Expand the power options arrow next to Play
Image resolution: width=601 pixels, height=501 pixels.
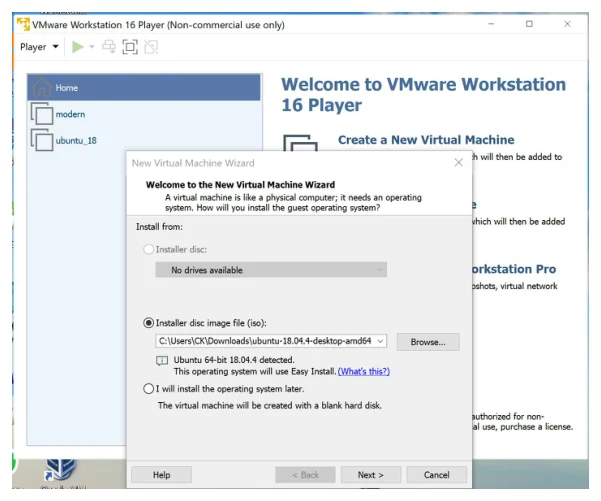[x=92, y=47]
